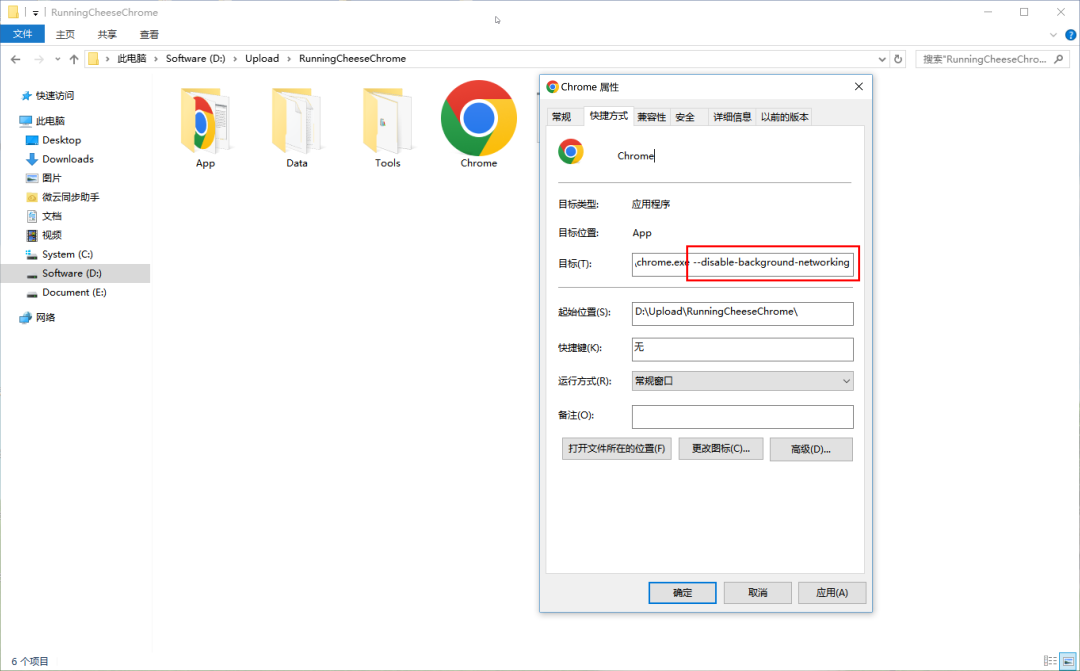This screenshot has width=1080, height=671.
Task: Select the Data folder icon
Action: pos(296,121)
